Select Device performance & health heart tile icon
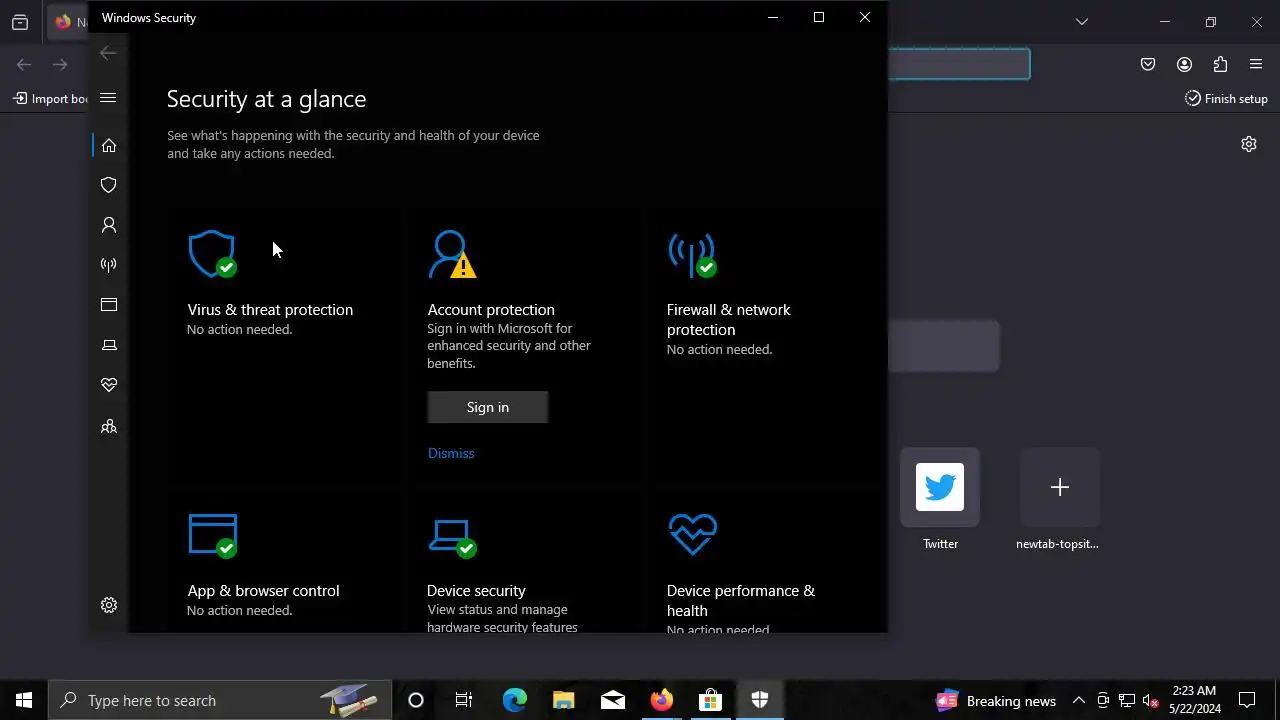Screen dimensions: 1280x720 (693, 534)
